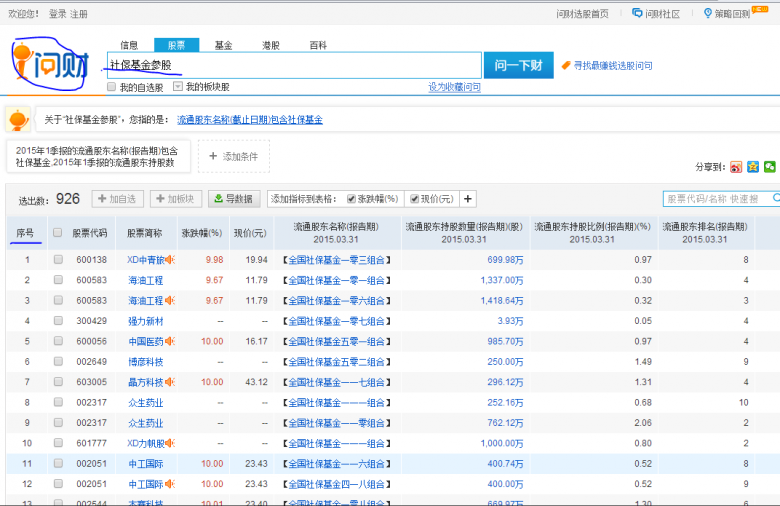Click 注册 link
The image size is (780, 506).
point(79,14)
